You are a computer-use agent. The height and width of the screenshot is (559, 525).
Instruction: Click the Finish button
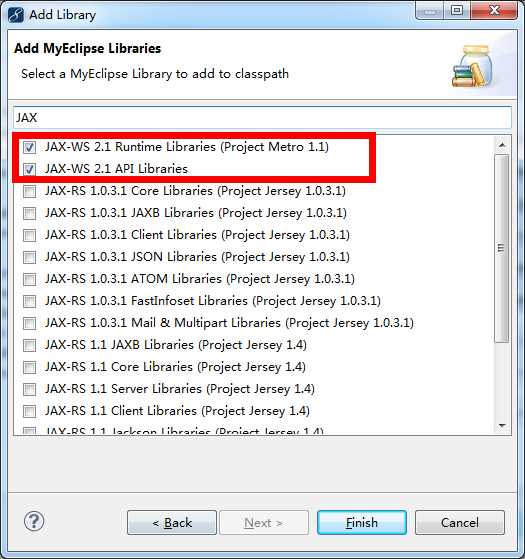[362, 523]
